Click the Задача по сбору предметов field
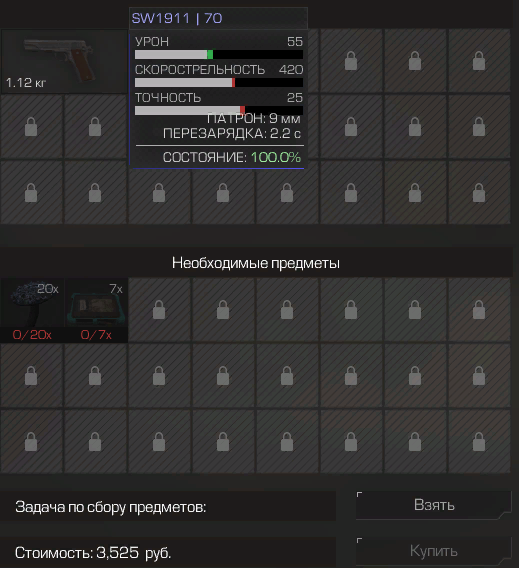The height and width of the screenshot is (568, 519). [168, 507]
